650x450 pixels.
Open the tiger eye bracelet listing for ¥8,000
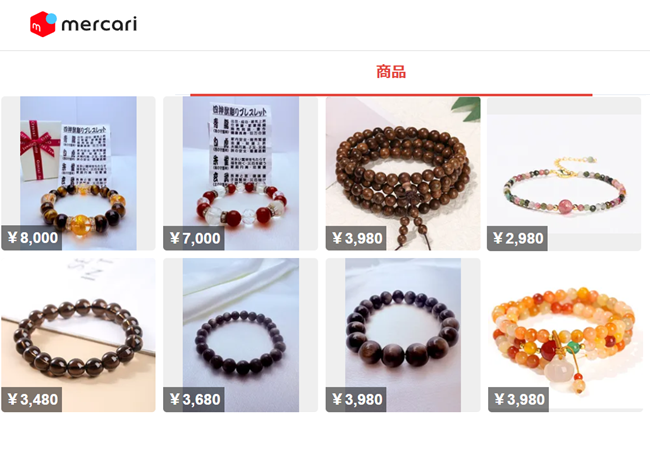pyautogui.click(x=78, y=173)
